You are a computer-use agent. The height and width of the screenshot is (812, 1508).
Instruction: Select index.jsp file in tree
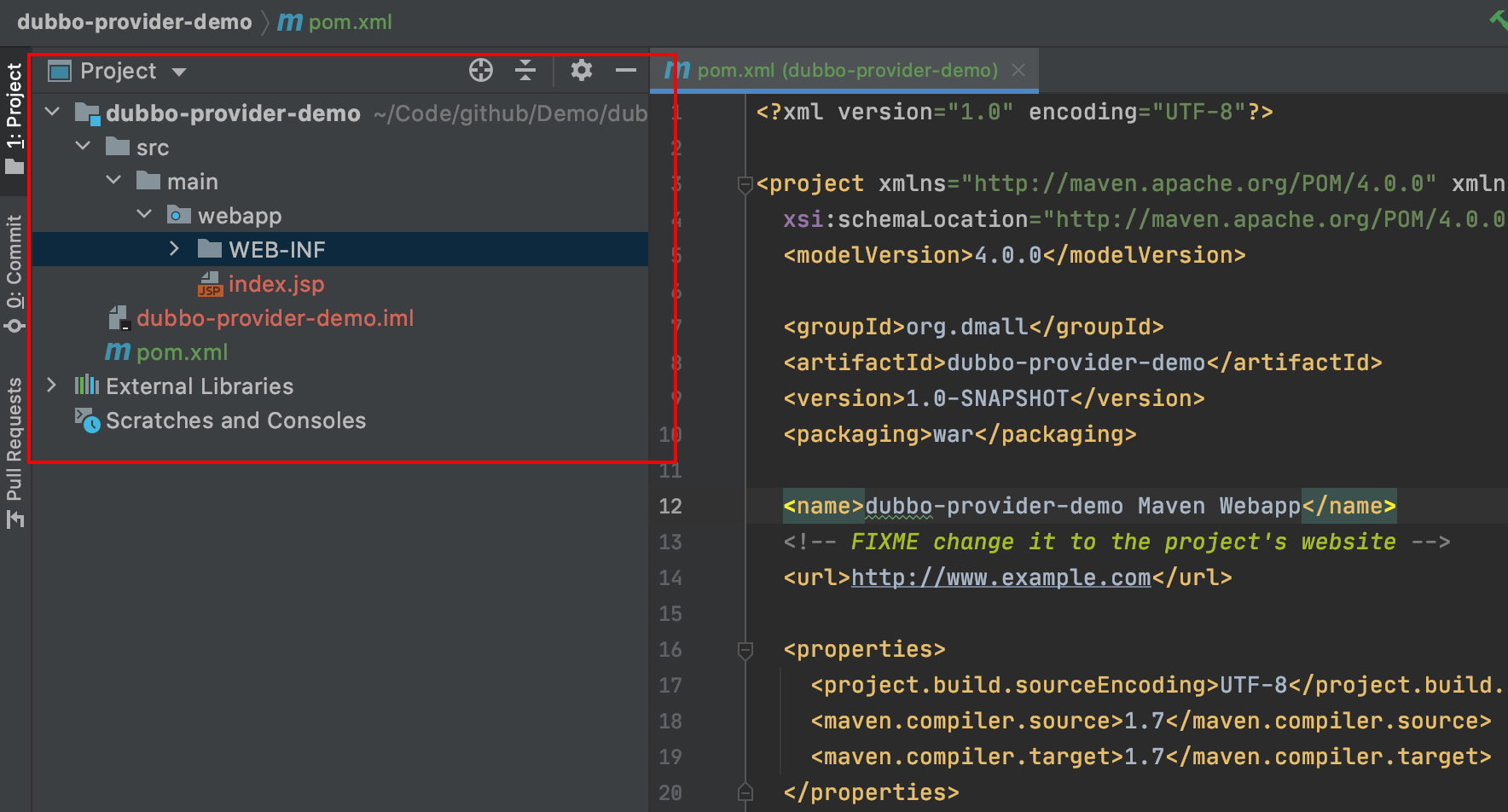pyautogui.click(x=276, y=284)
